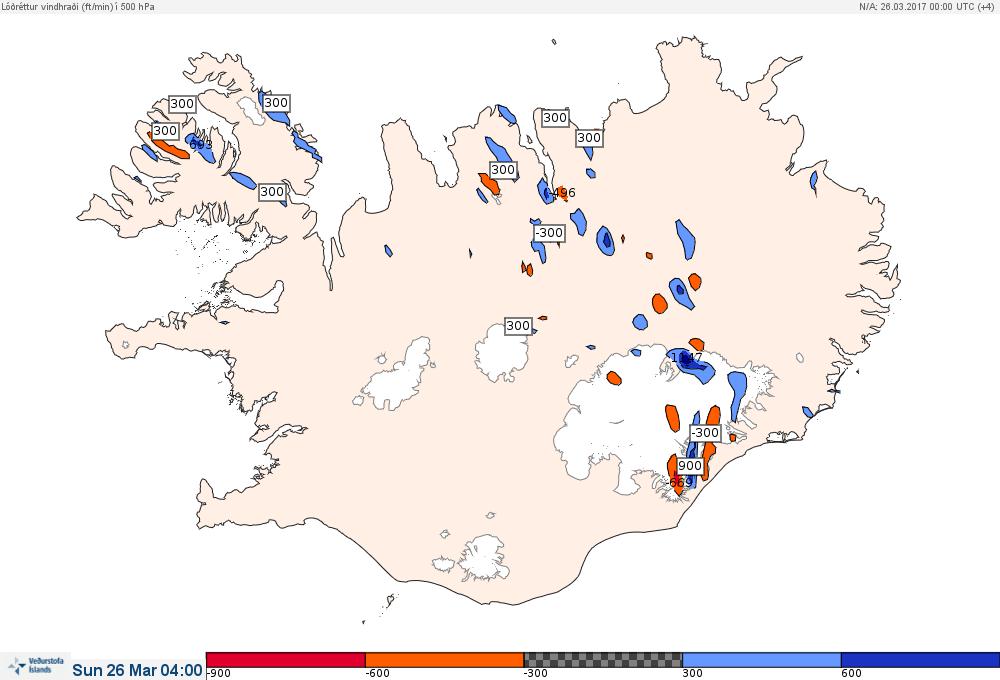Click the -300 legend scale label
Screen dimensions: 1000x680
coord(536,674)
